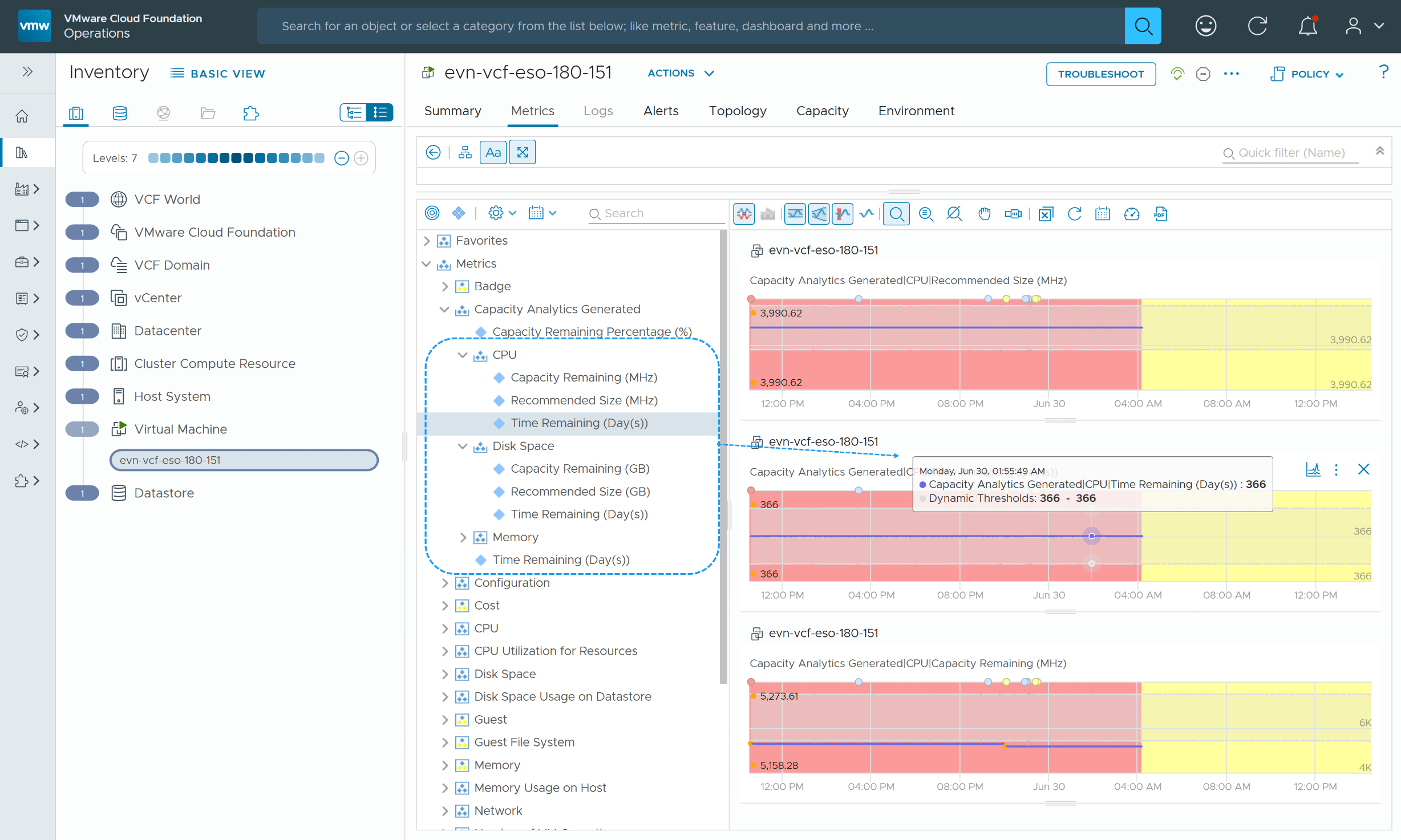Expand the Memory metrics group
This screenshot has height=840, width=1401.
point(463,537)
